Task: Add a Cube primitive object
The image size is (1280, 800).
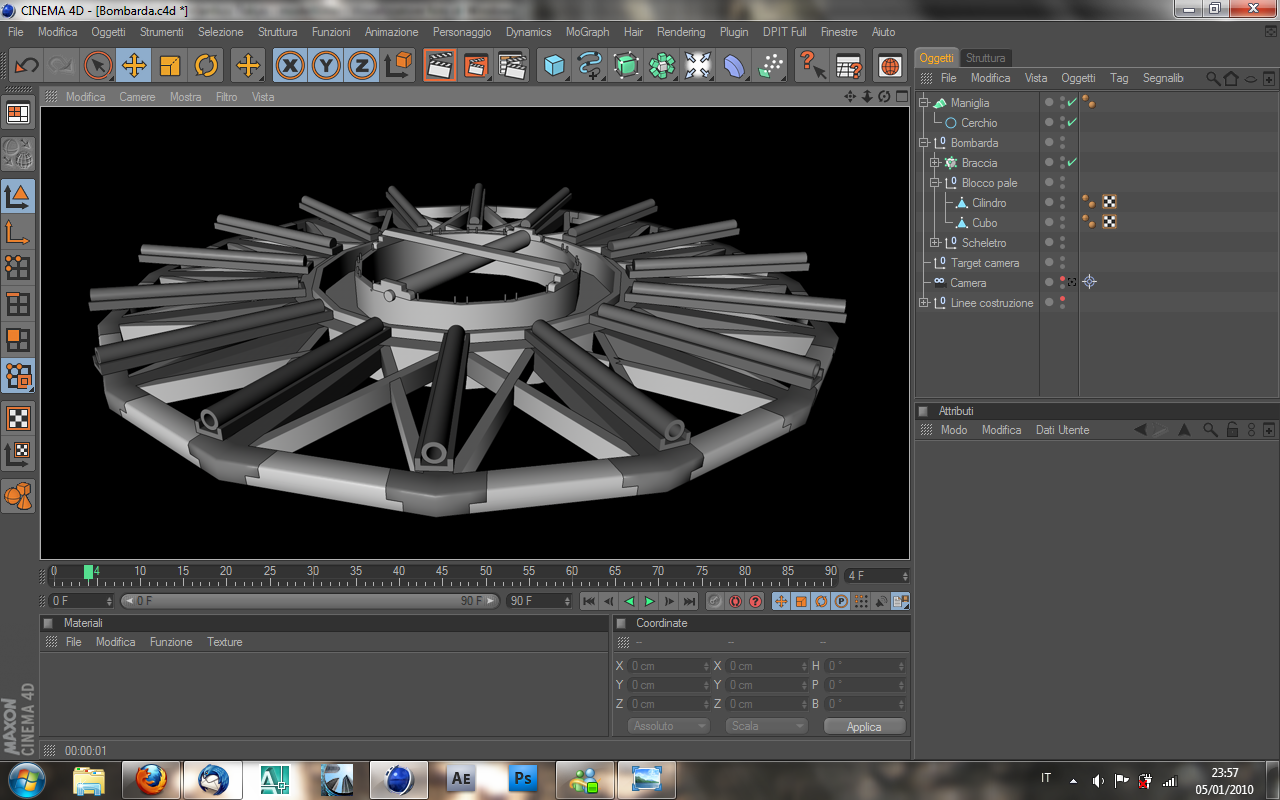Action: click(554, 66)
